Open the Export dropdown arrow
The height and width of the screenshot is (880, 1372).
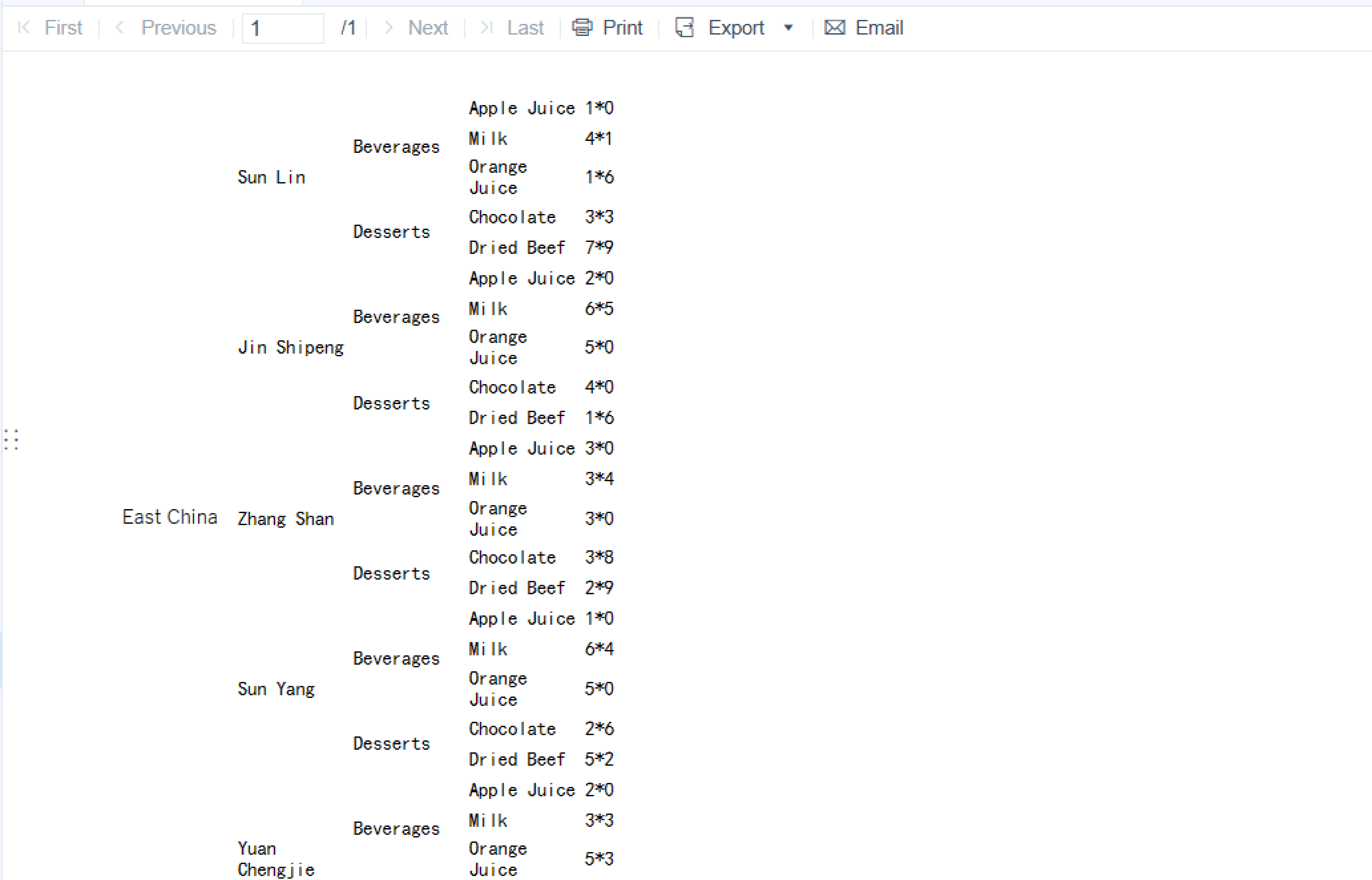point(789,28)
